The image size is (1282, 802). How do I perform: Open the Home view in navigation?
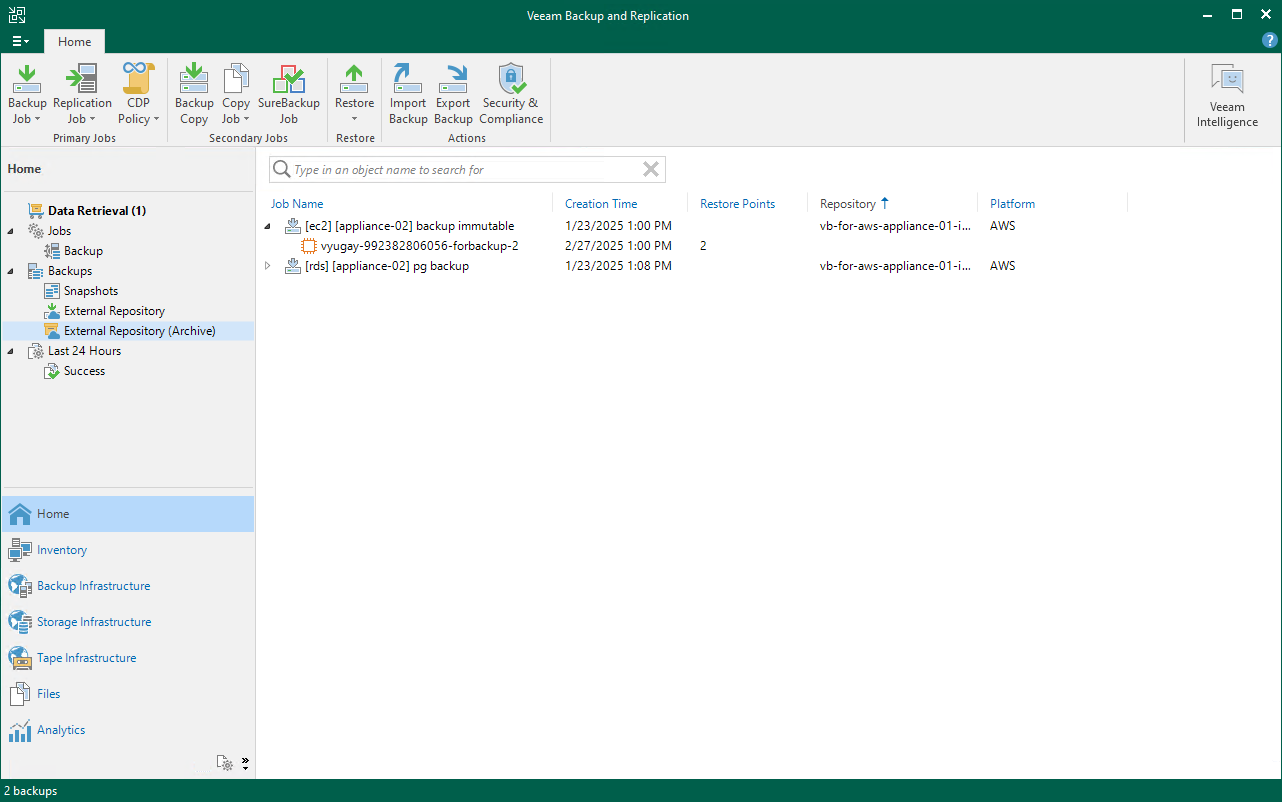(128, 514)
